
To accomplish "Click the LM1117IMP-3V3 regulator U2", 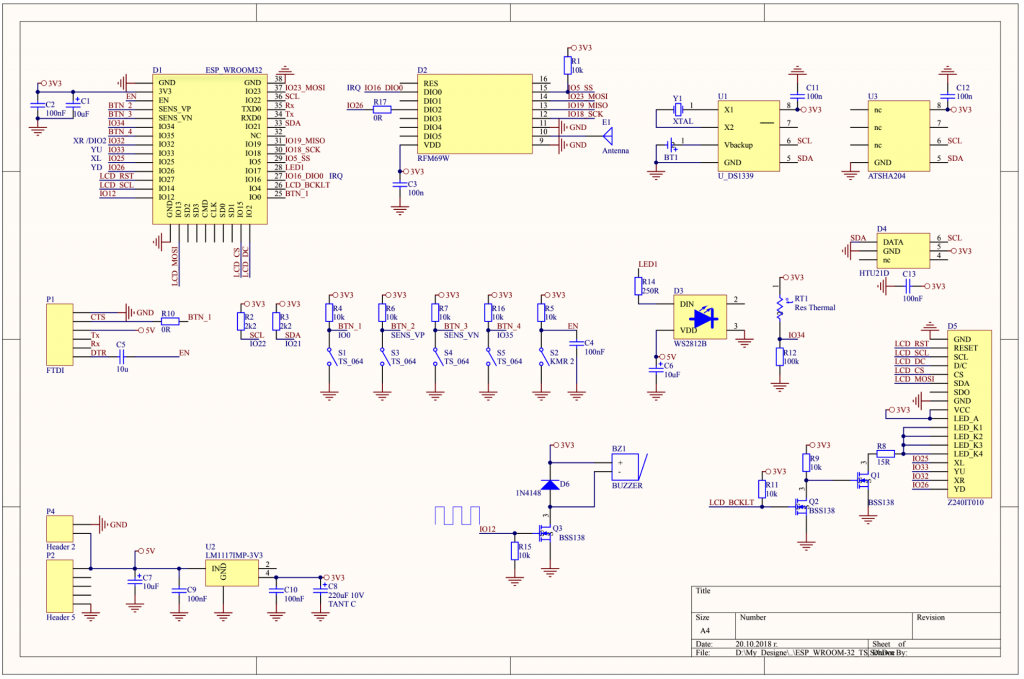I will (232, 573).
